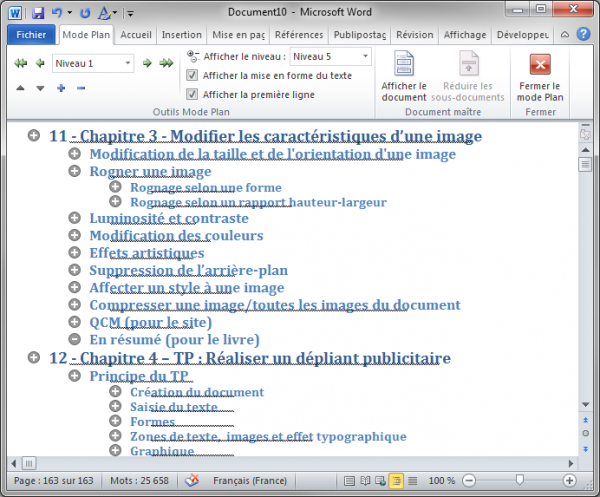Click the Move Up triangle in outline tools
The height and width of the screenshot is (497, 600).
pos(21,89)
